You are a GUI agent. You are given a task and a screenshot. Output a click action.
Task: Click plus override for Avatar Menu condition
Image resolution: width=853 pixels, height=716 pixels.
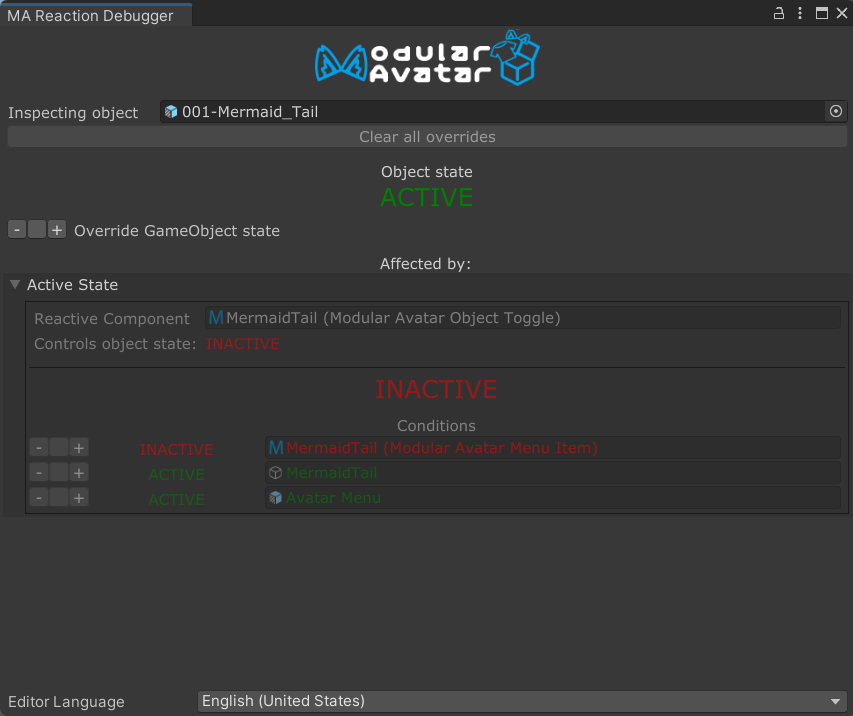[79, 498]
